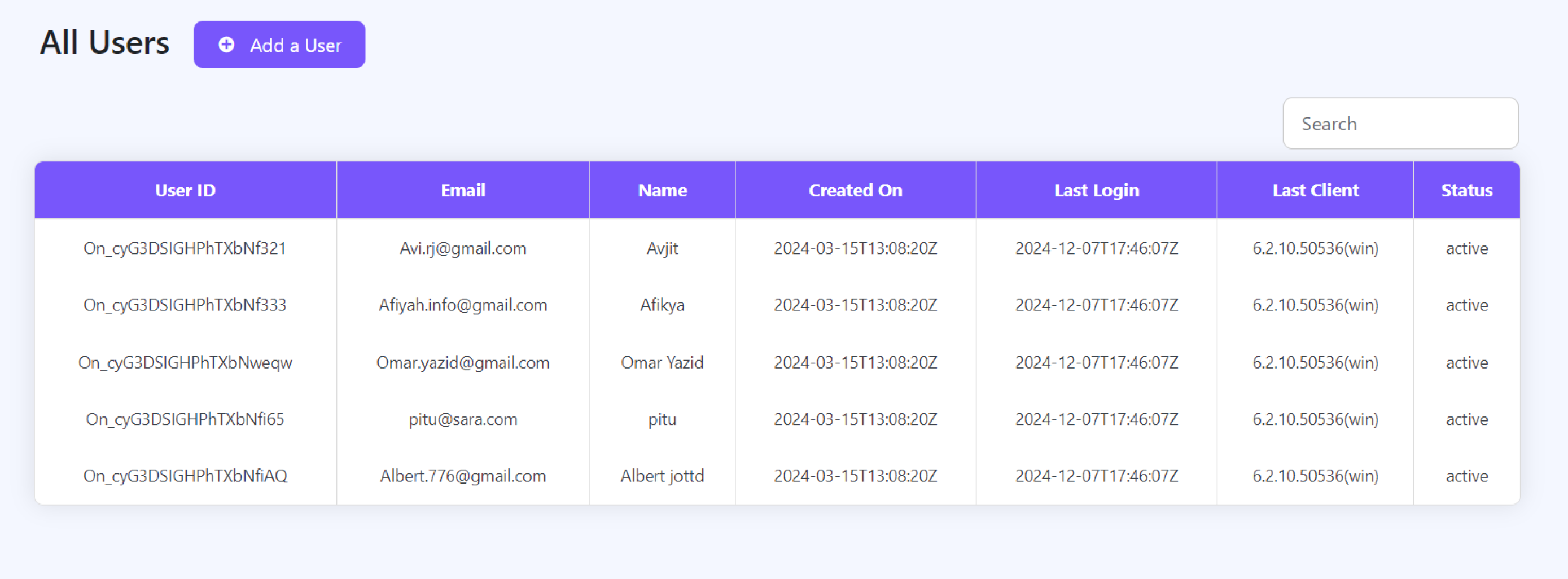The width and height of the screenshot is (1568, 579).
Task: Select user ID On_cyG3DSIGHPhTXbNfi65
Action: 185,419
